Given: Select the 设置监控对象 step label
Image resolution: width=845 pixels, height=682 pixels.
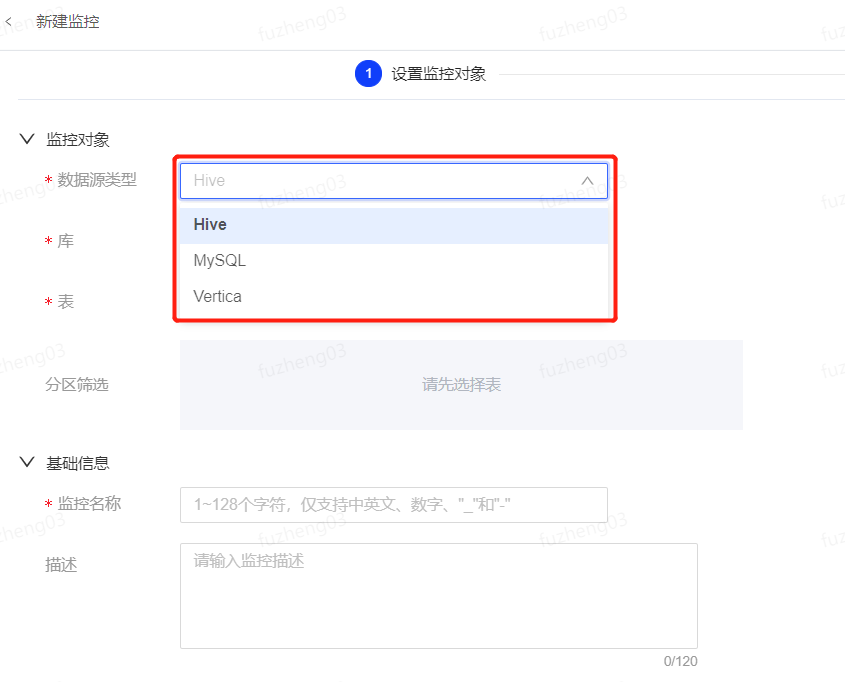Looking at the screenshot, I should (x=439, y=74).
